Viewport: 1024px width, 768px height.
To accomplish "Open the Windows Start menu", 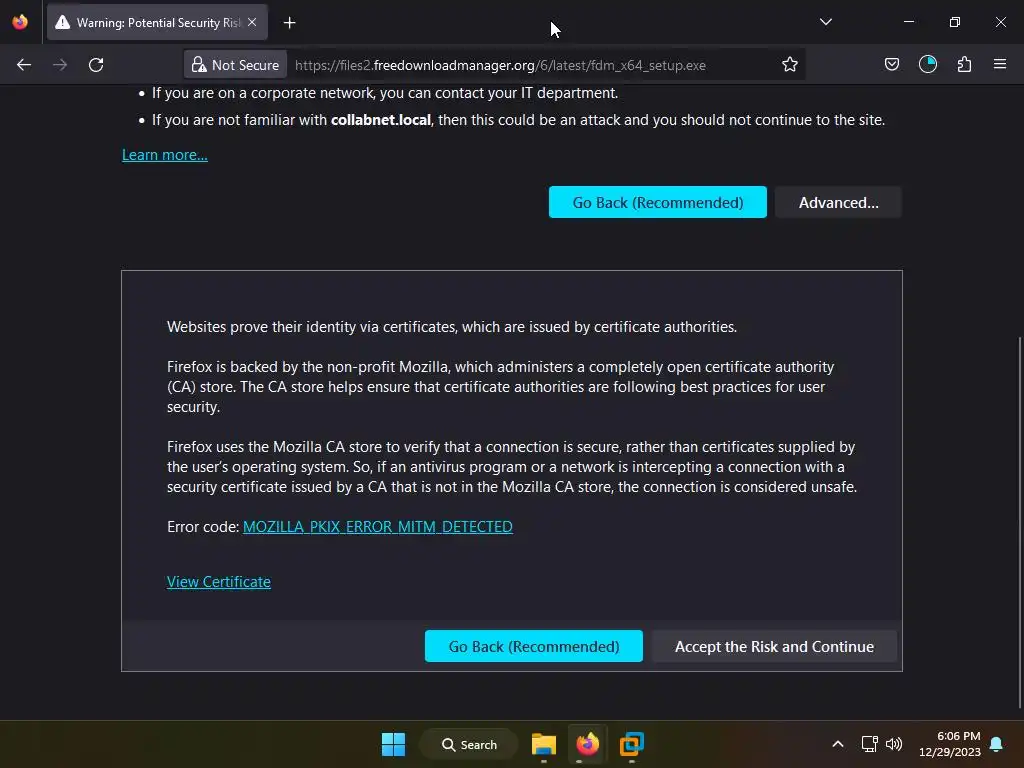I will [x=393, y=744].
